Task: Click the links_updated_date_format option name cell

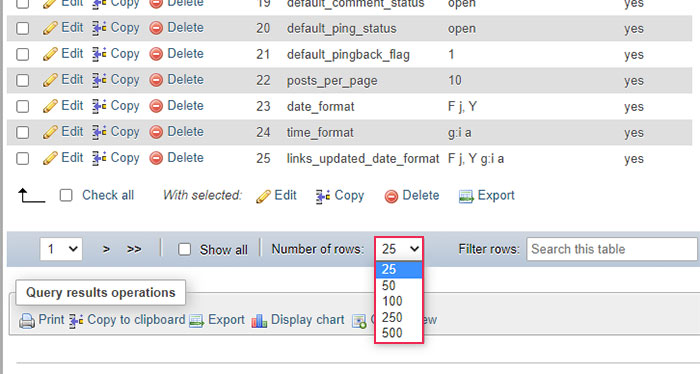Action: [x=363, y=158]
